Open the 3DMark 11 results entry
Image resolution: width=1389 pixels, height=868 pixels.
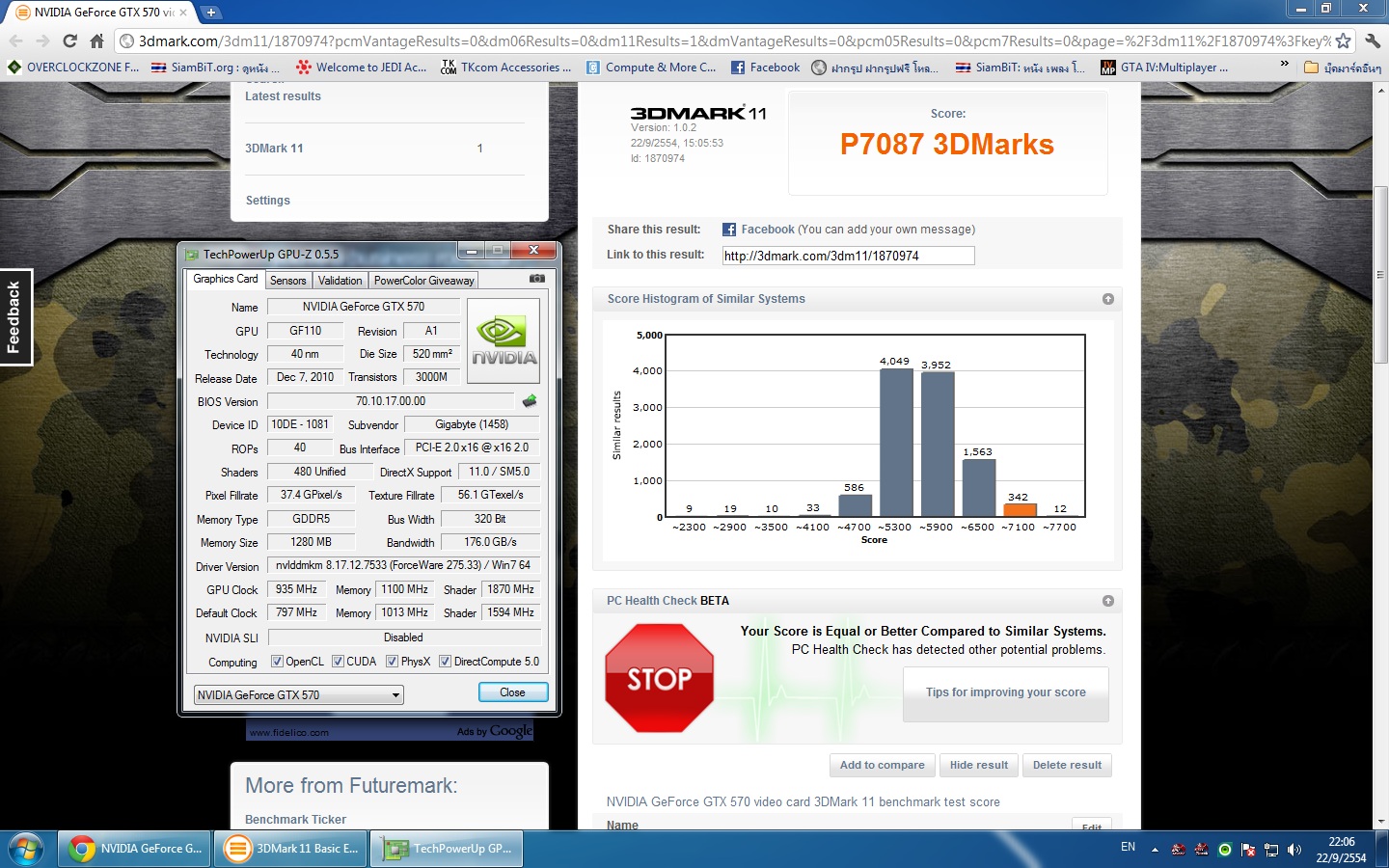point(274,149)
